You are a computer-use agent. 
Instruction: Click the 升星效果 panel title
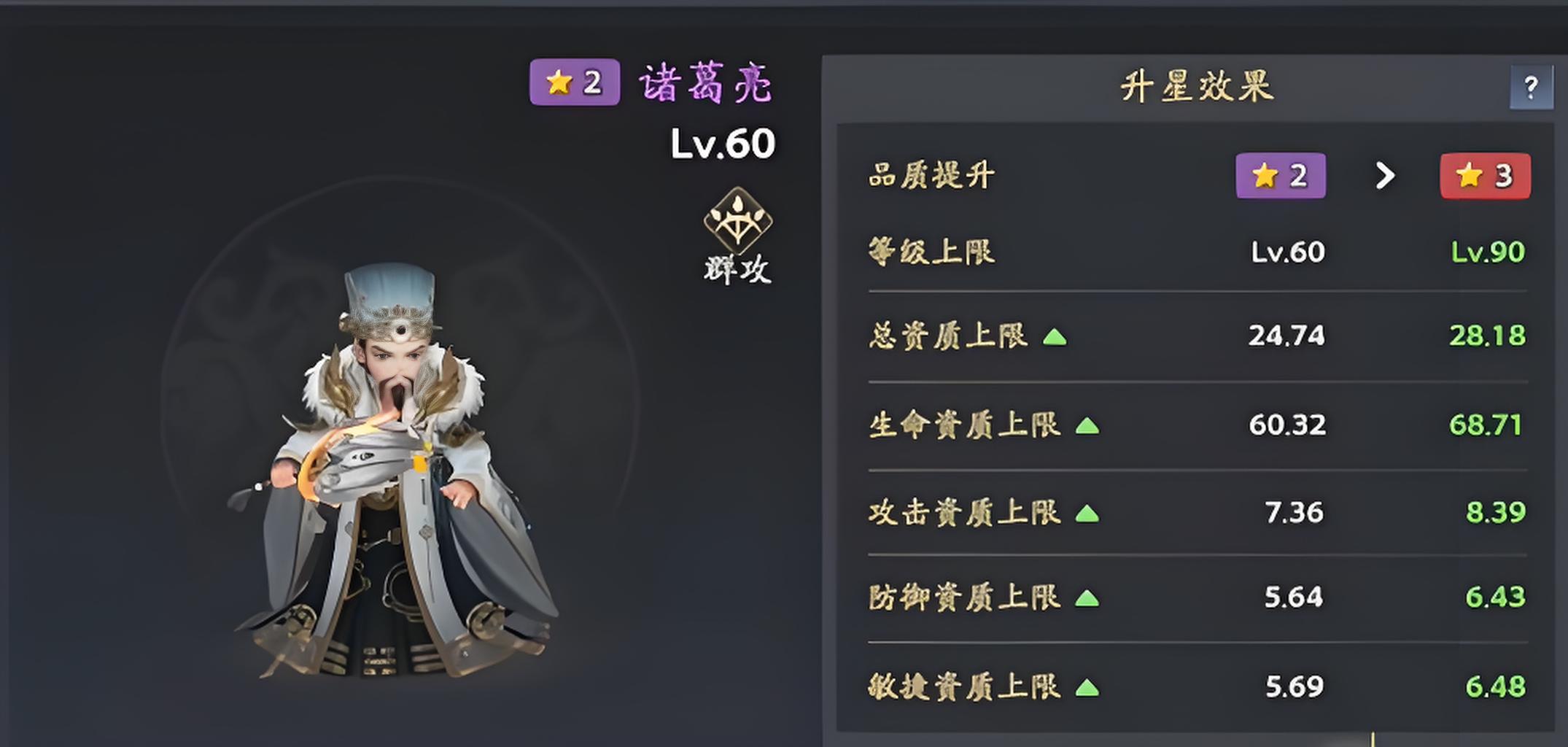pos(1197,87)
